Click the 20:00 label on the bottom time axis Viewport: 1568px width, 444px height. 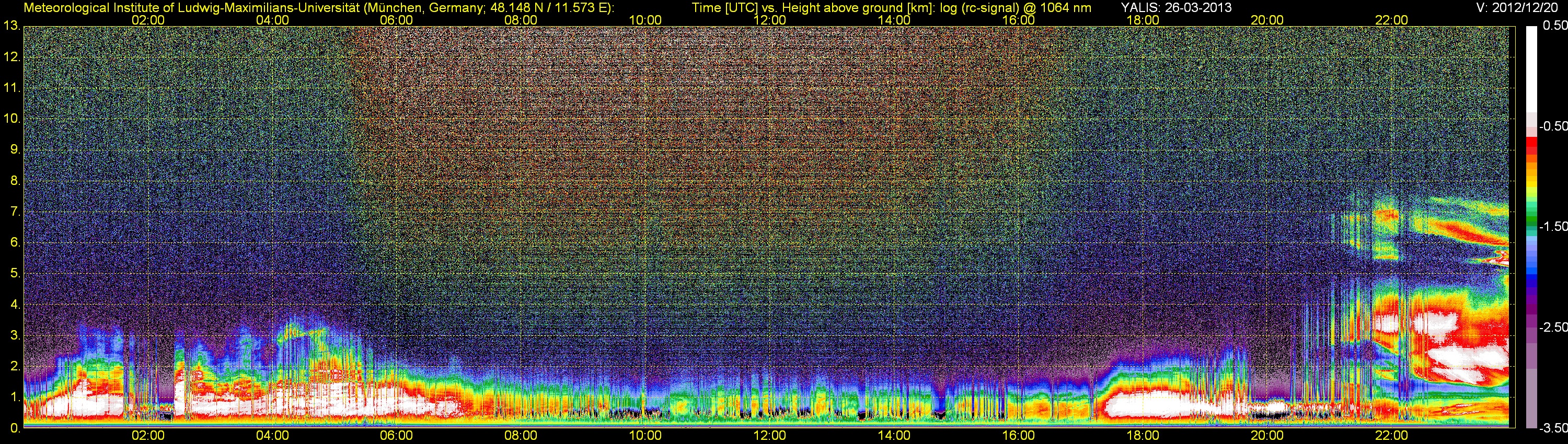1267,436
